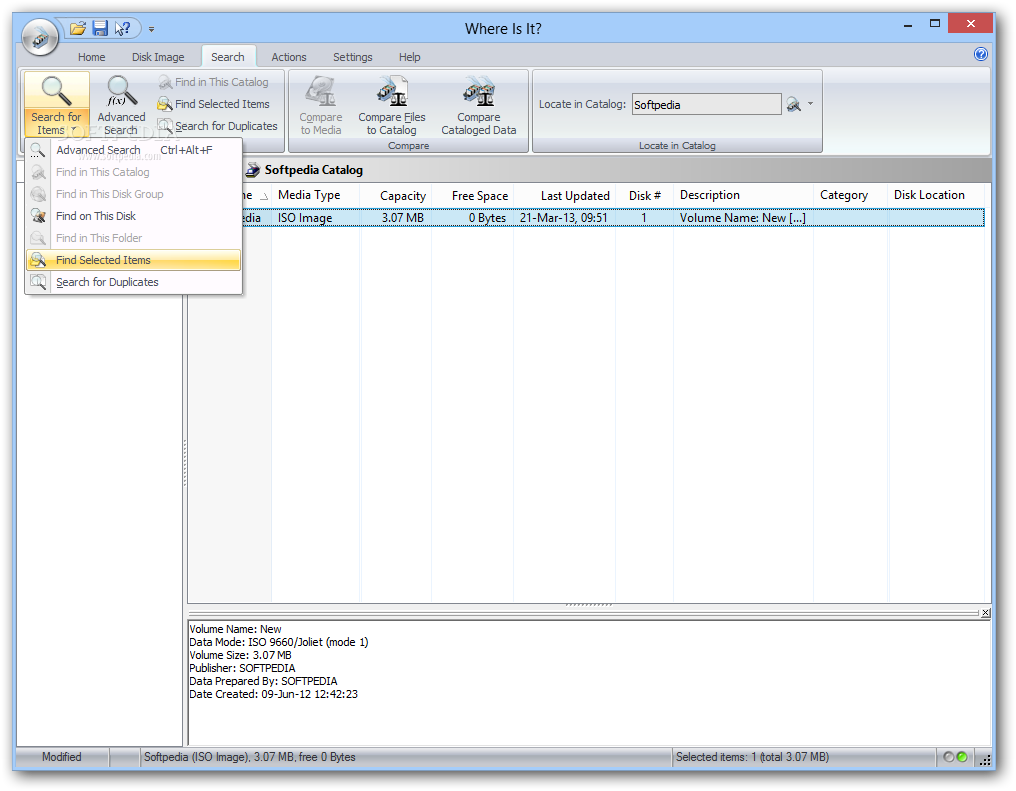Click the Description column header
This screenshot has height=791, width=1016.
pyautogui.click(x=743, y=195)
